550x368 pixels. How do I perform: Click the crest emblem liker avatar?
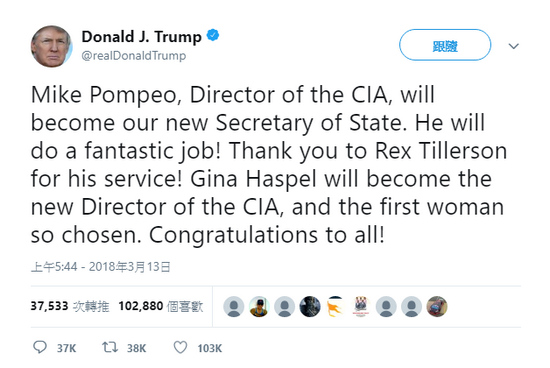[x=361, y=306]
